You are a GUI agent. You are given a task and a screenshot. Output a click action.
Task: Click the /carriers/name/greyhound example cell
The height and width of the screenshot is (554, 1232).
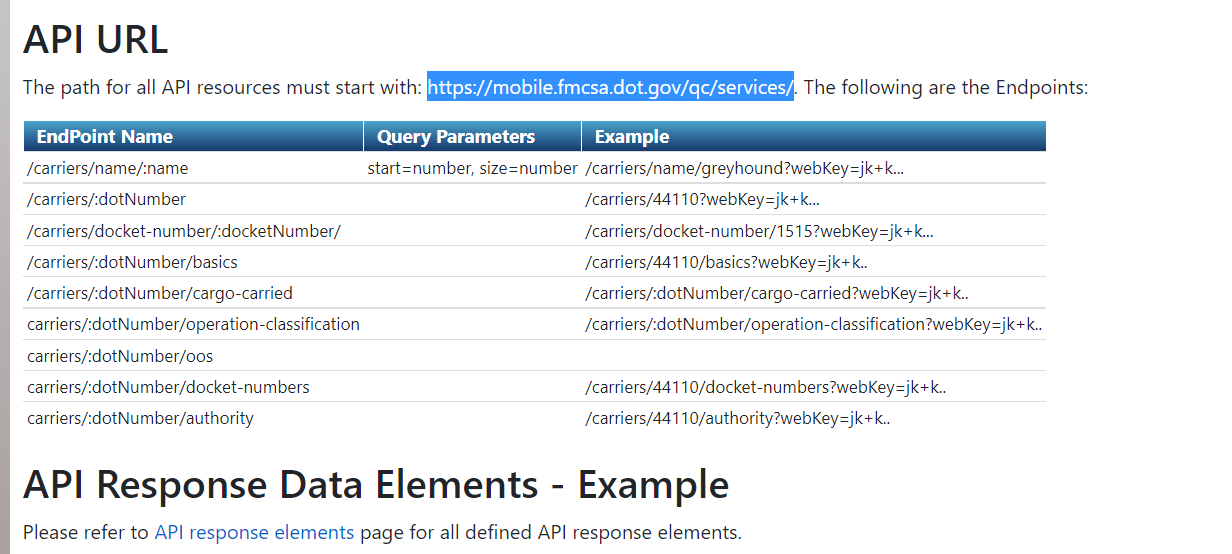[744, 168]
